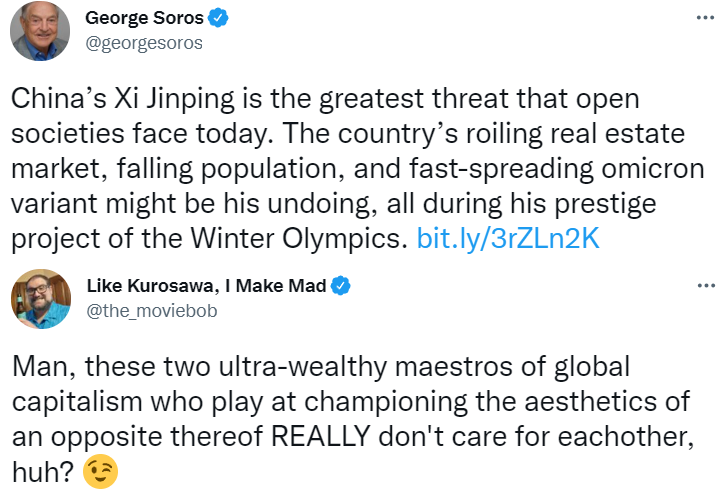Image resolution: width=719 pixels, height=490 pixels.
Task: Click the 'Like Kurosawa, I Make Mad' name
Action: tap(206, 286)
